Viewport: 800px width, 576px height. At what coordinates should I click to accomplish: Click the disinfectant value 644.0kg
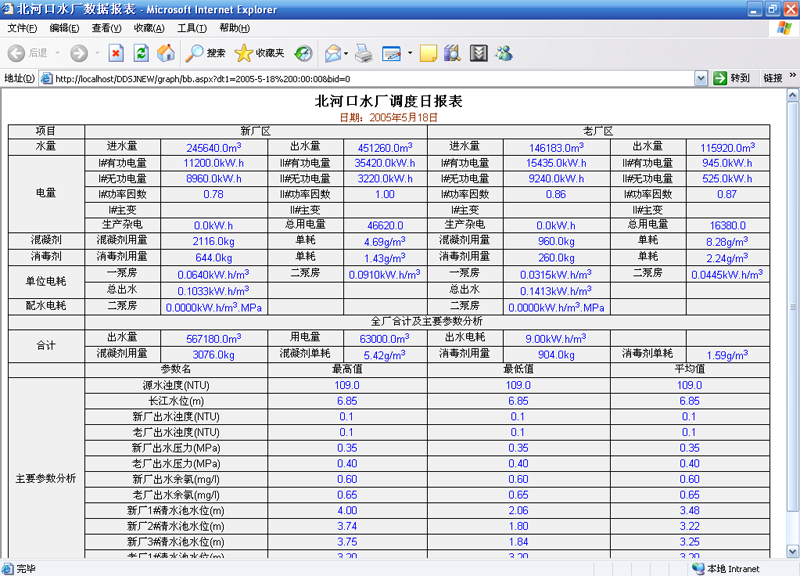click(214, 258)
